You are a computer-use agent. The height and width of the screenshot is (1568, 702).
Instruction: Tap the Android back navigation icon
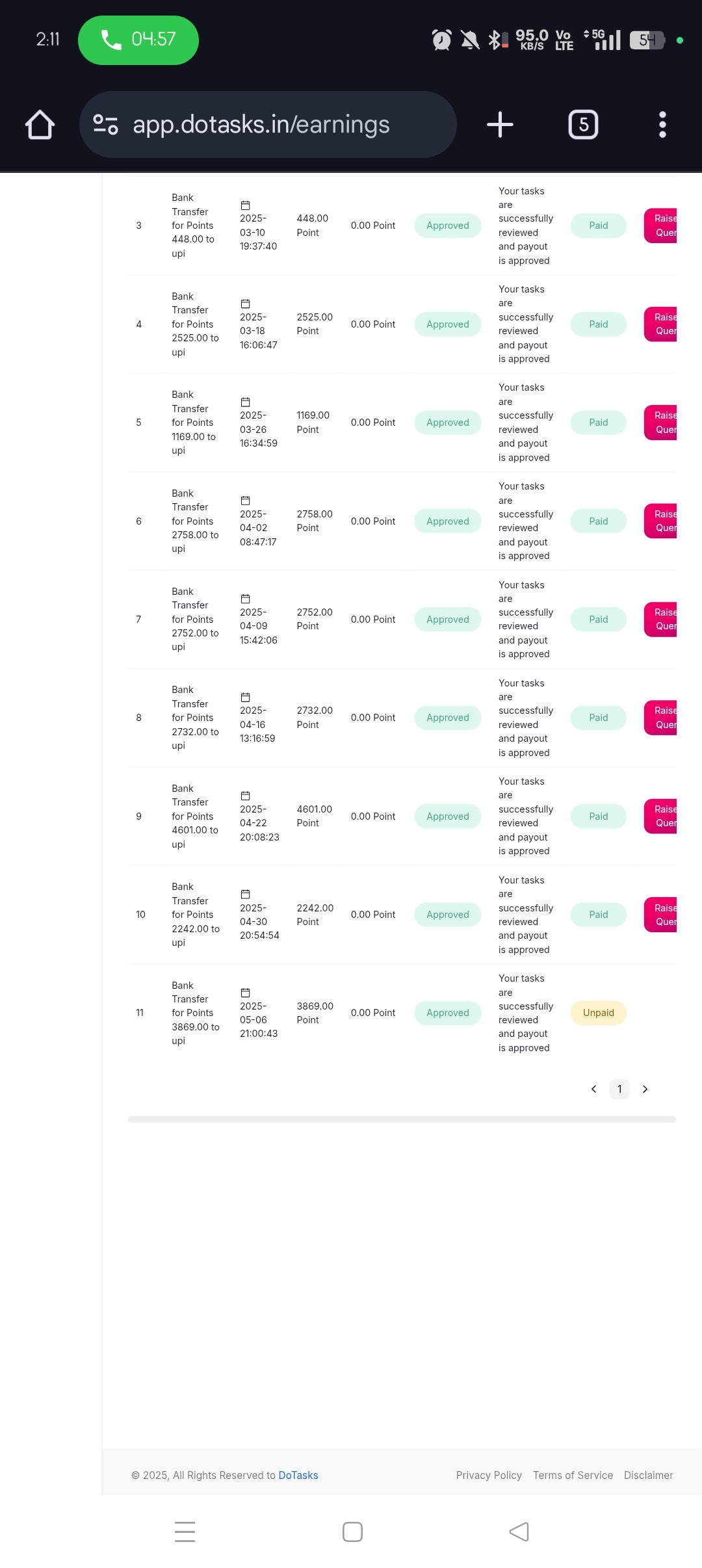point(519,1532)
